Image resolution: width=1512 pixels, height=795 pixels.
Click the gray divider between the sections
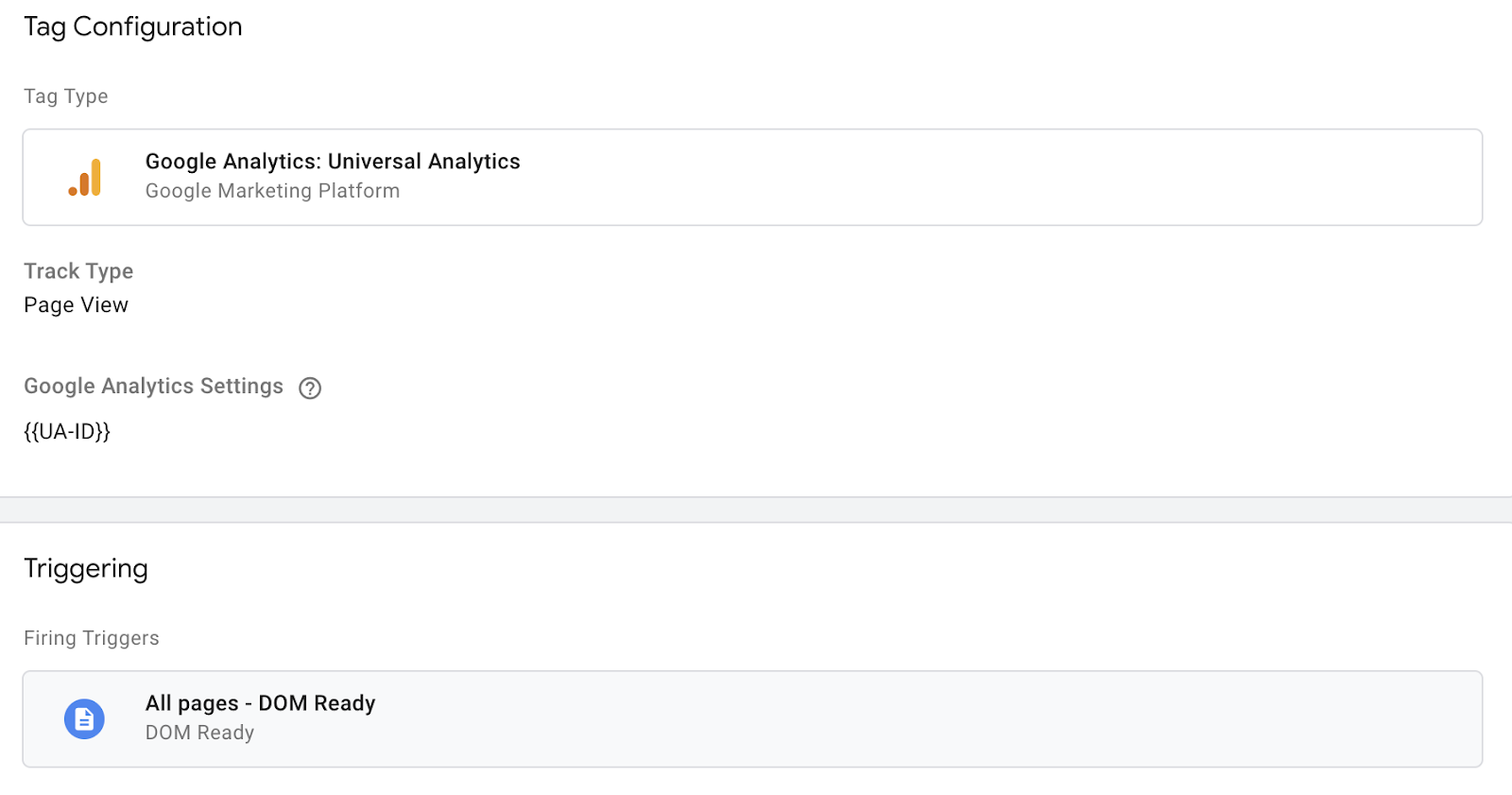pos(756,510)
